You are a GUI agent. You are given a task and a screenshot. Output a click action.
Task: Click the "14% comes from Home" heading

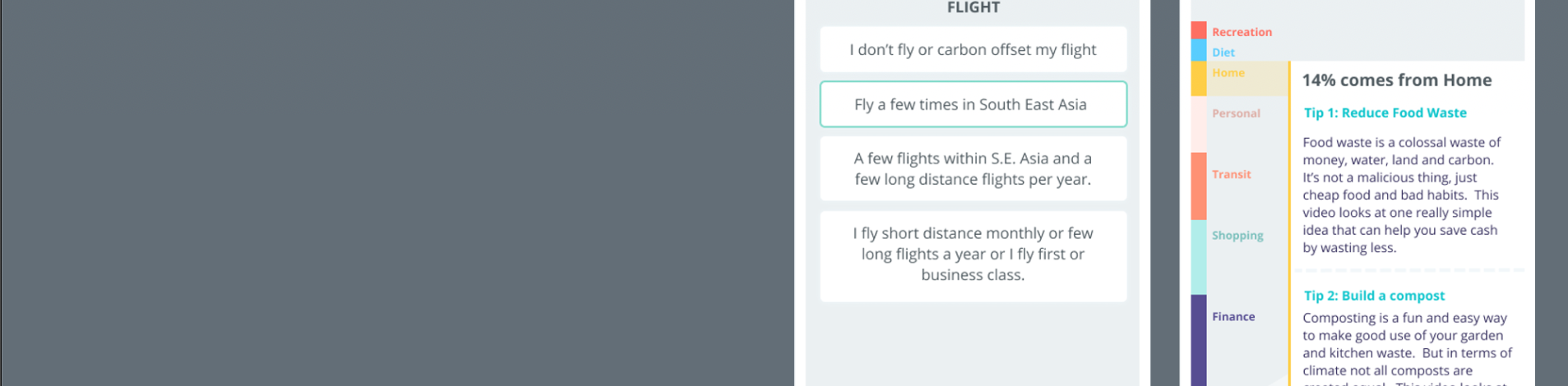(x=1396, y=80)
